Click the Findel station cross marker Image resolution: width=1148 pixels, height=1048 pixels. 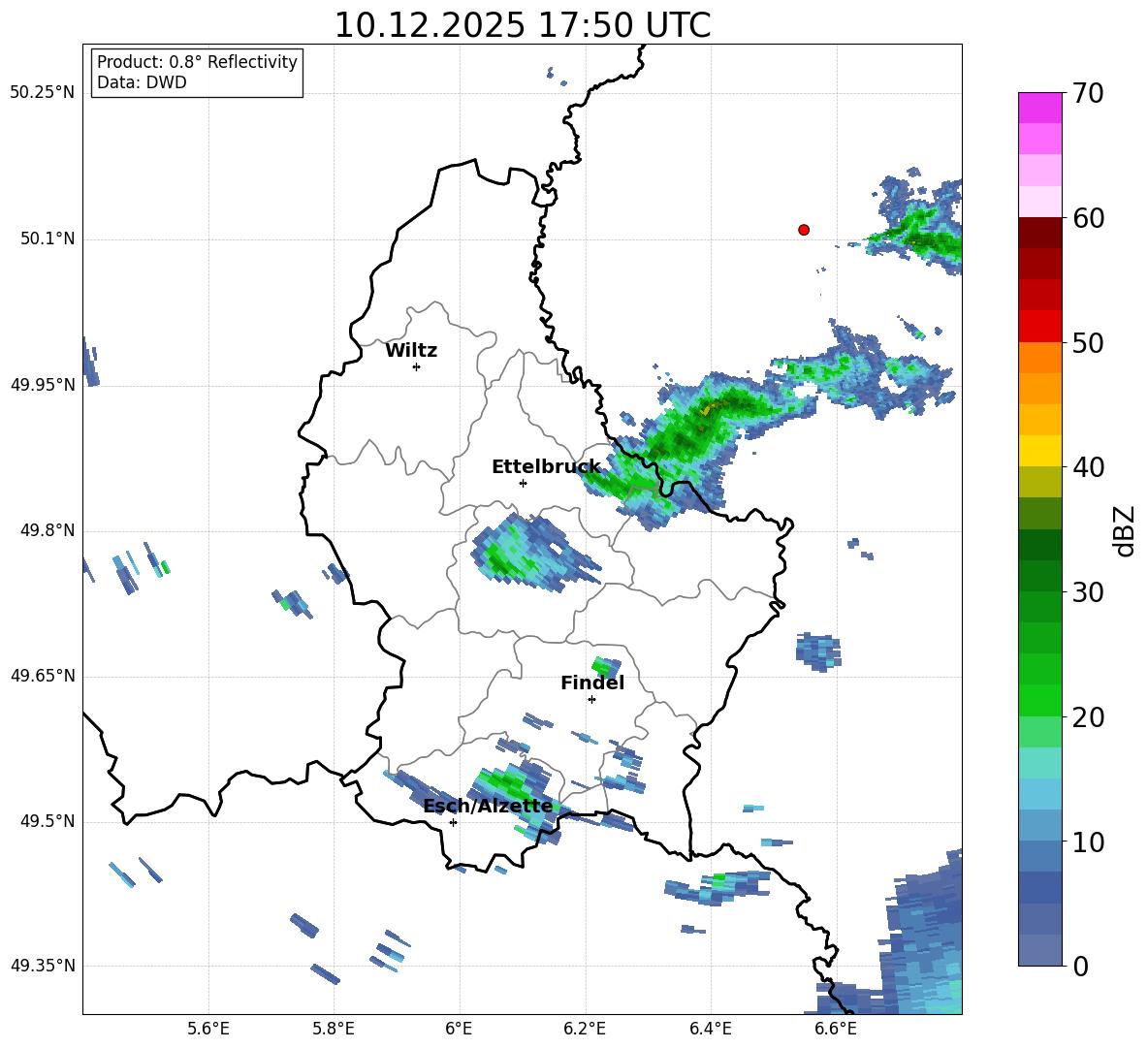(591, 700)
